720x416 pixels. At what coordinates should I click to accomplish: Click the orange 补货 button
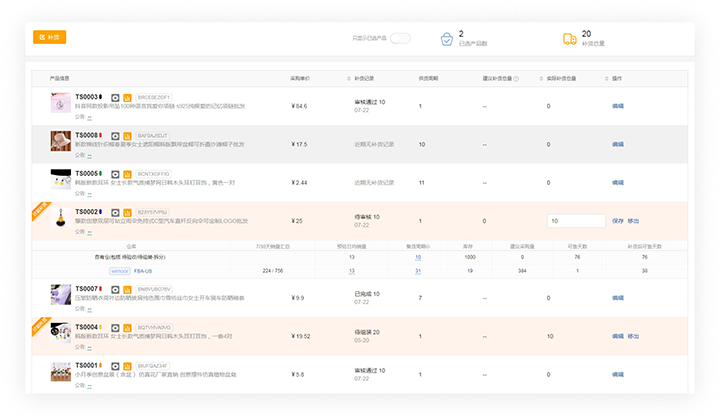pyautogui.click(x=49, y=37)
